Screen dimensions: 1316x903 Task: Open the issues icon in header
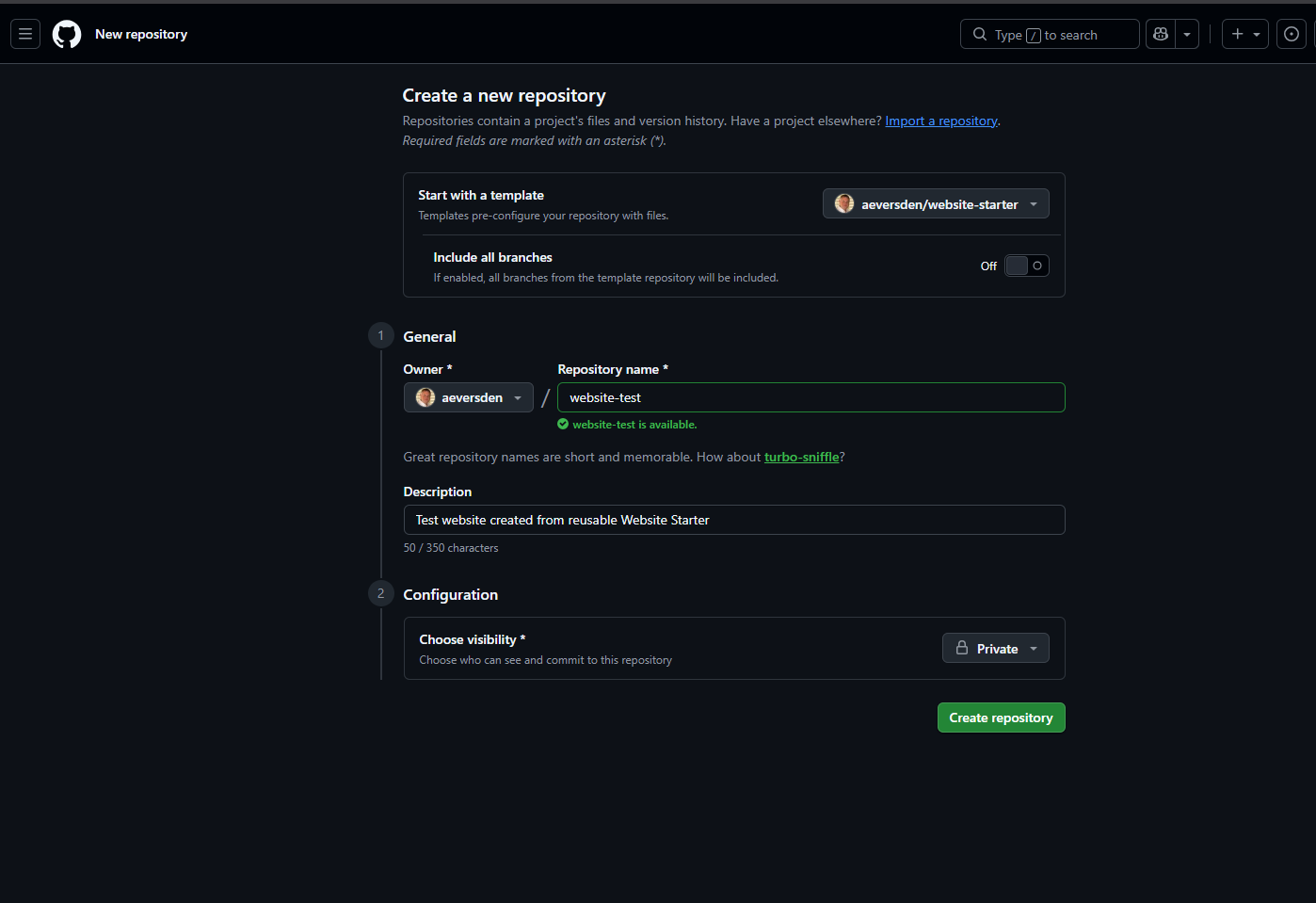1292,34
